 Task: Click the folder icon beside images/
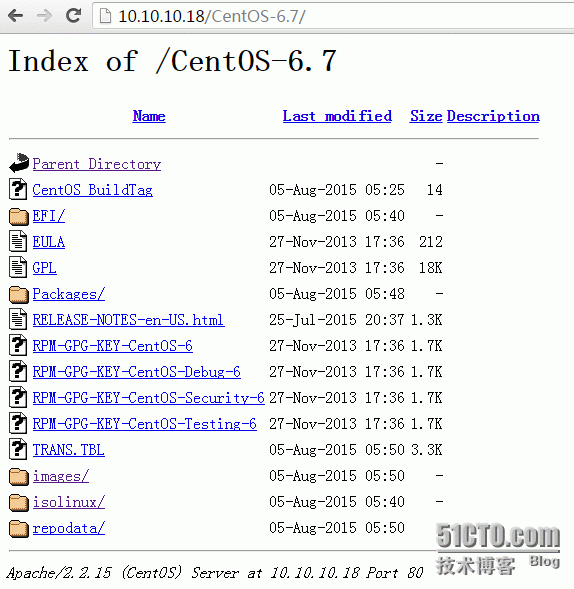pyautogui.click(x=19, y=477)
